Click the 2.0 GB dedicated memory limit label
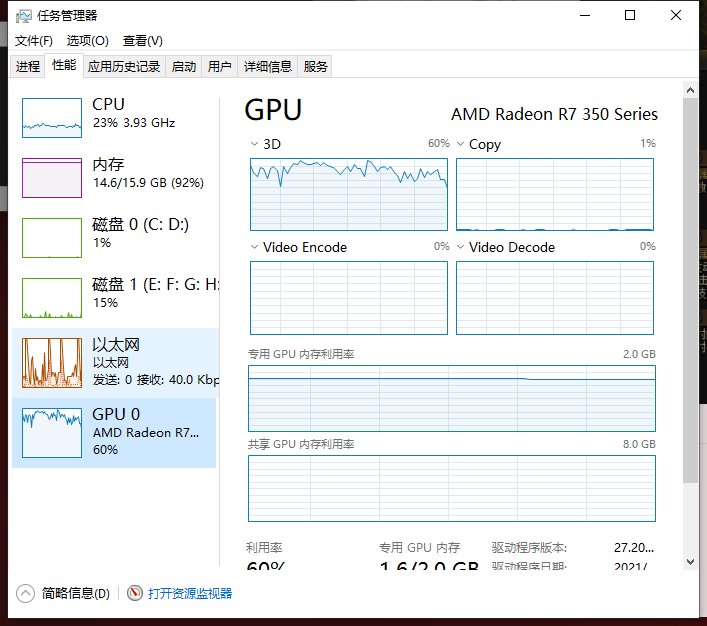Screen dimensions: 707x626 (x=639, y=354)
